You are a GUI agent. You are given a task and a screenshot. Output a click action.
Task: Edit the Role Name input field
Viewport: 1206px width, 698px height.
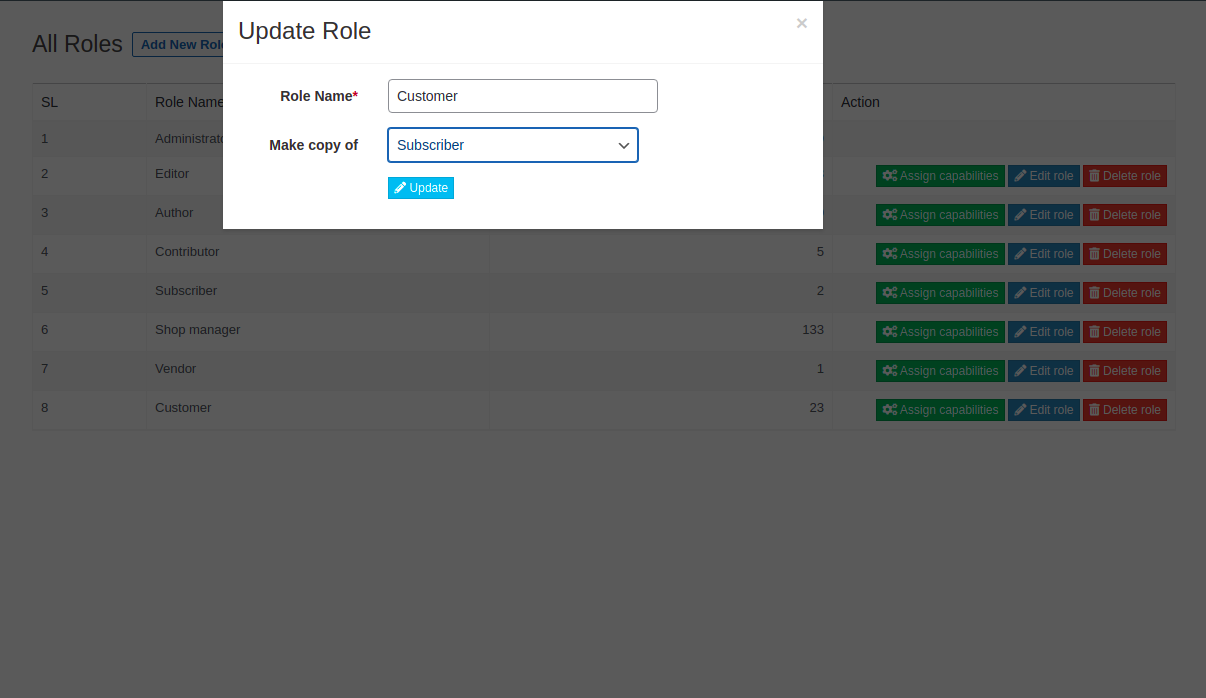523,96
